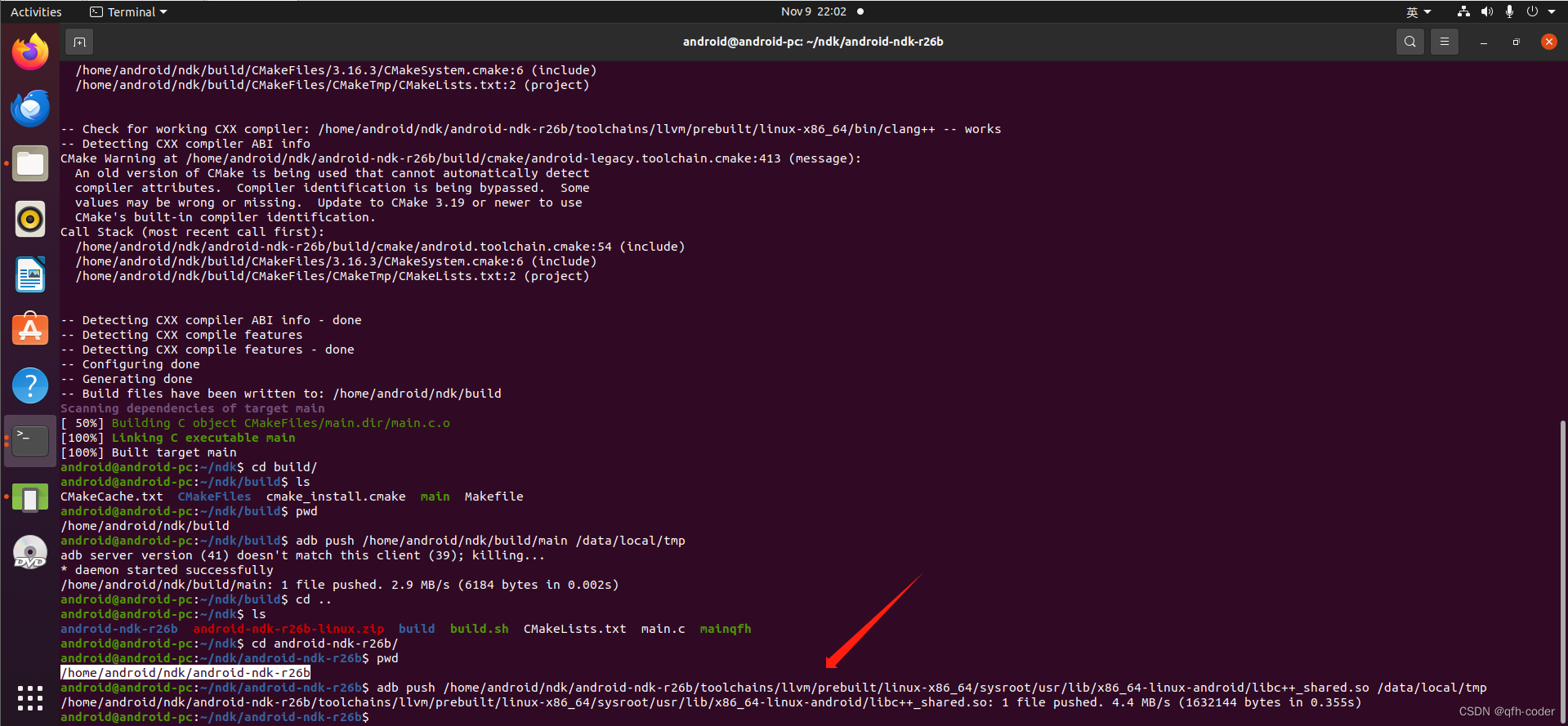Restore the terminal window size
The width and height of the screenshot is (1568, 726).
click(x=1516, y=42)
